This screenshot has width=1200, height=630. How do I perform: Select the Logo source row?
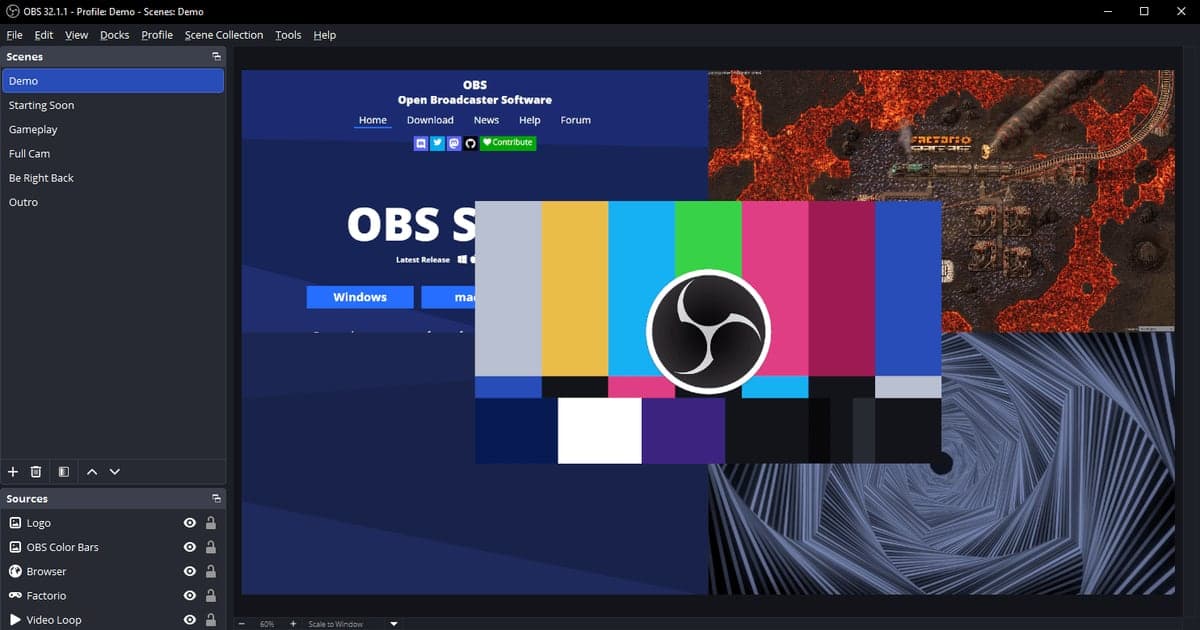[112, 523]
